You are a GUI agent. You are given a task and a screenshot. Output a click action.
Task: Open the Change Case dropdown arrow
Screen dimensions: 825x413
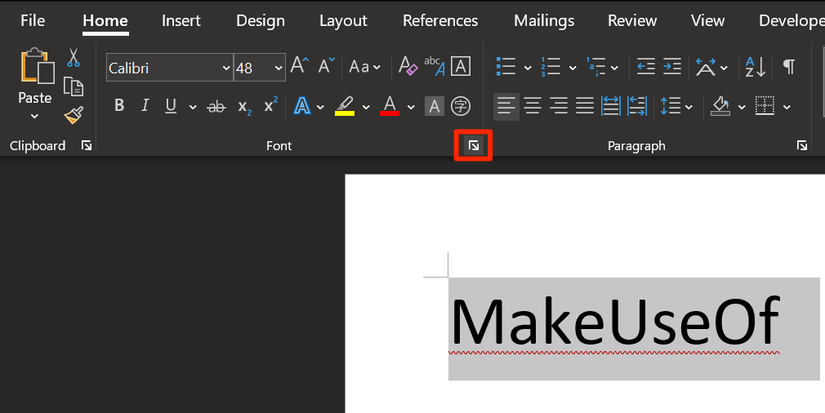[377, 67]
